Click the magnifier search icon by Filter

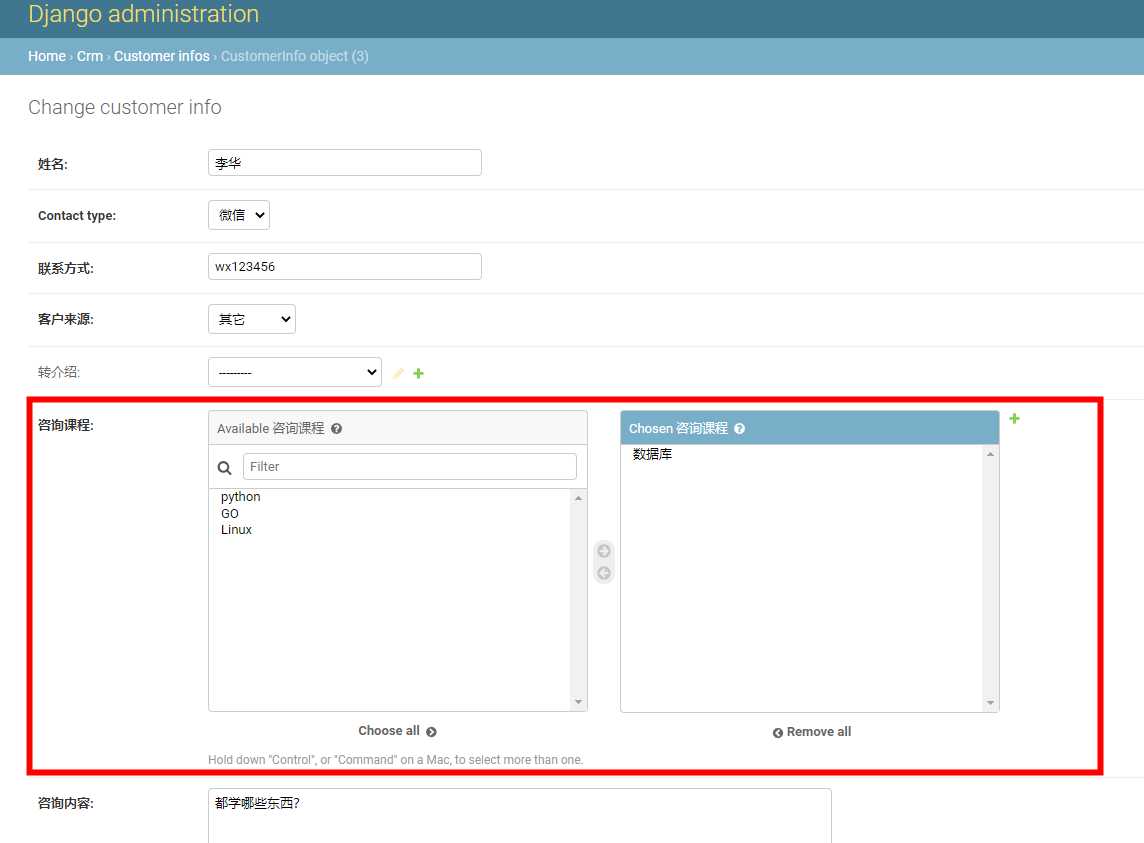coord(225,468)
